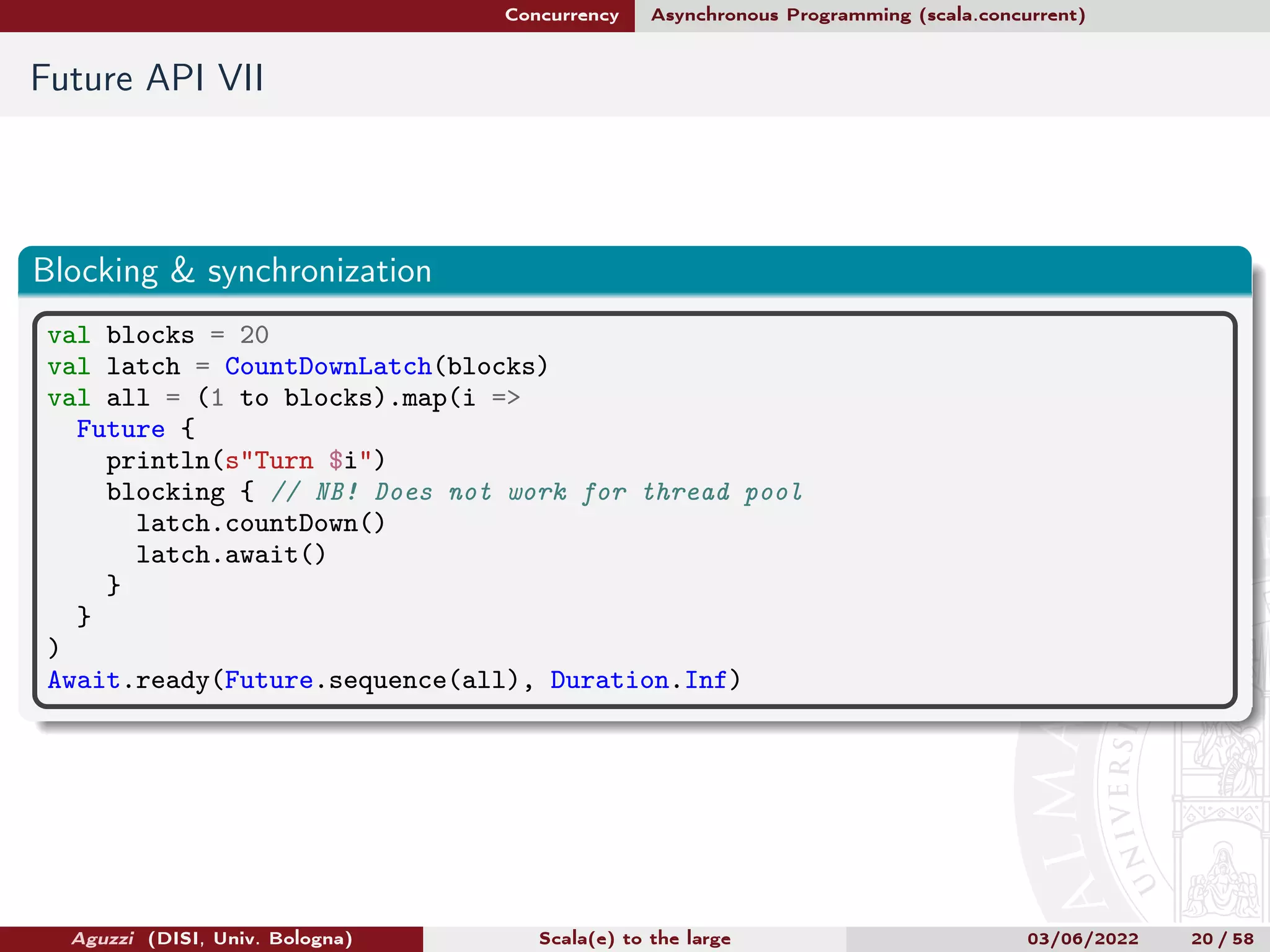Select CountDownLatch in the code

click(x=328, y=366)
